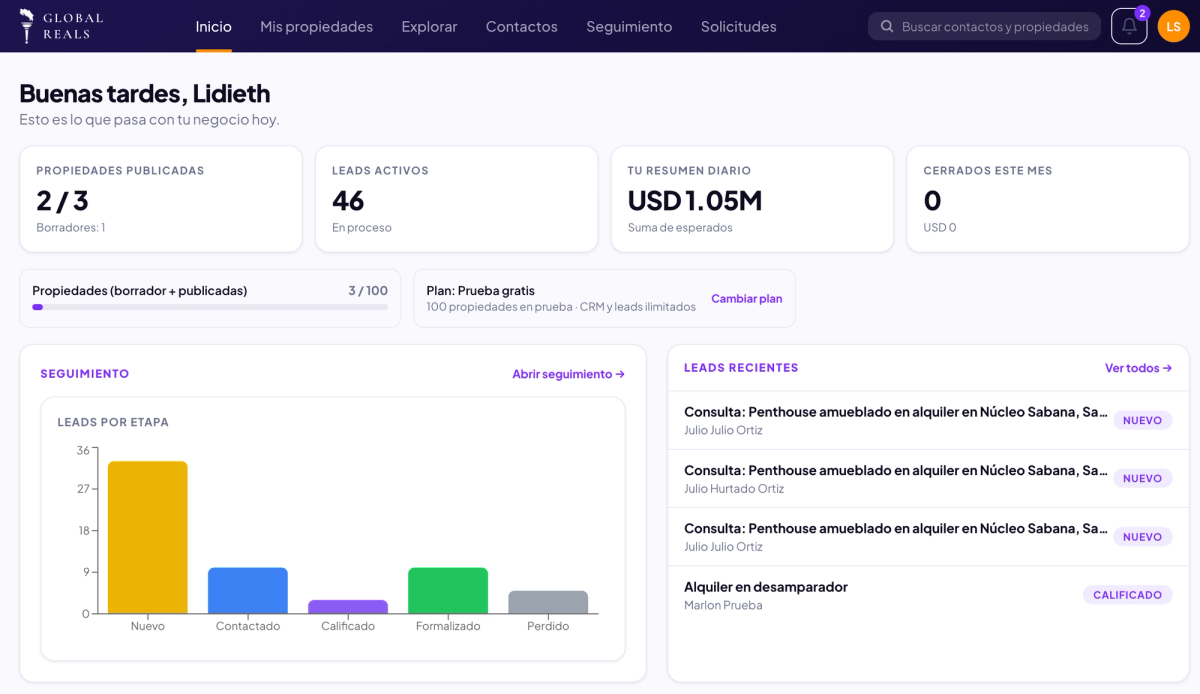This screenshot has height=694, width=1200.
Task: Click the LEADS RECIENTES heading
Action: click(741, 368)
